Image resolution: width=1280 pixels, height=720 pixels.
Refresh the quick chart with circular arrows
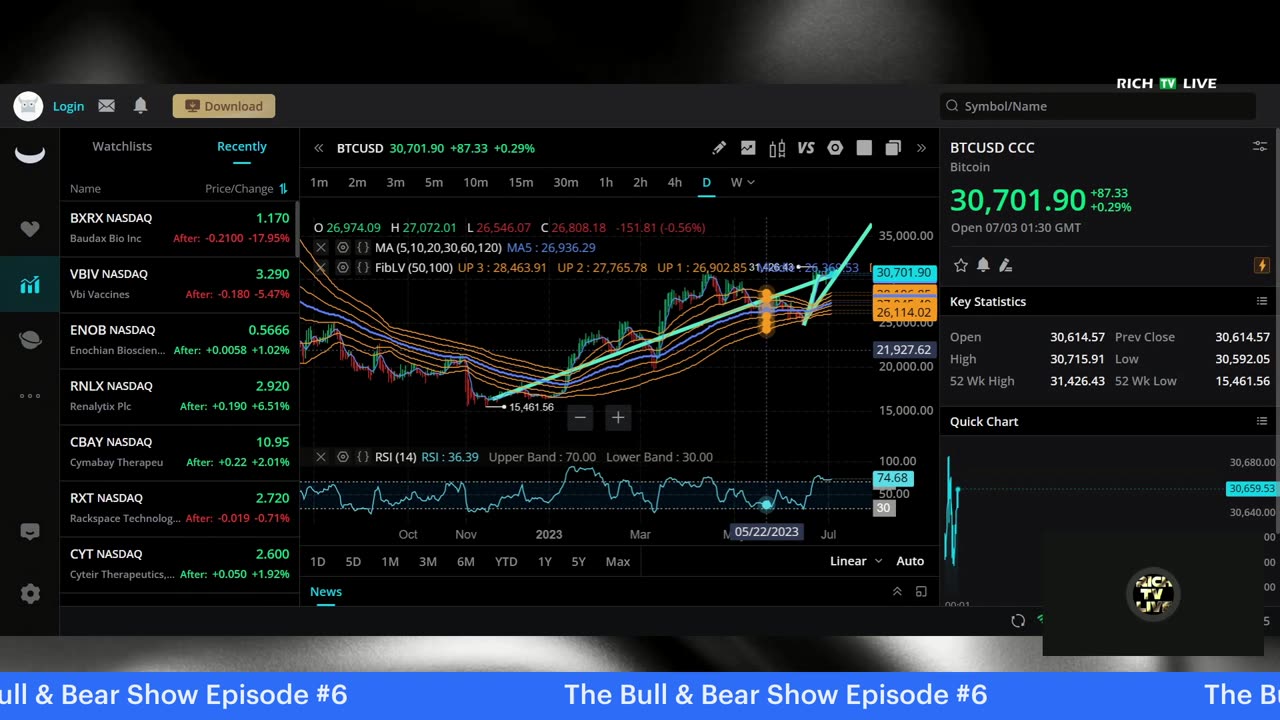(x=1018, y=621)
